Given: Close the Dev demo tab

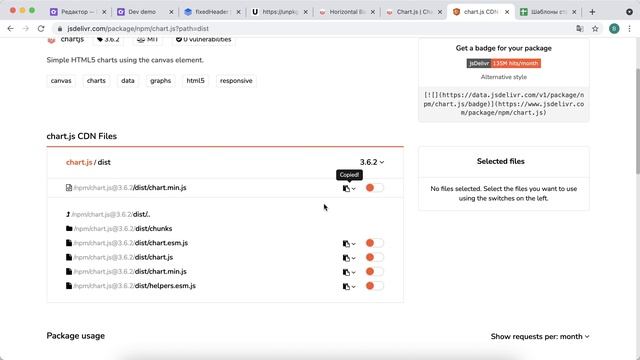Looking at the screenshot, I should pos(171,12).
